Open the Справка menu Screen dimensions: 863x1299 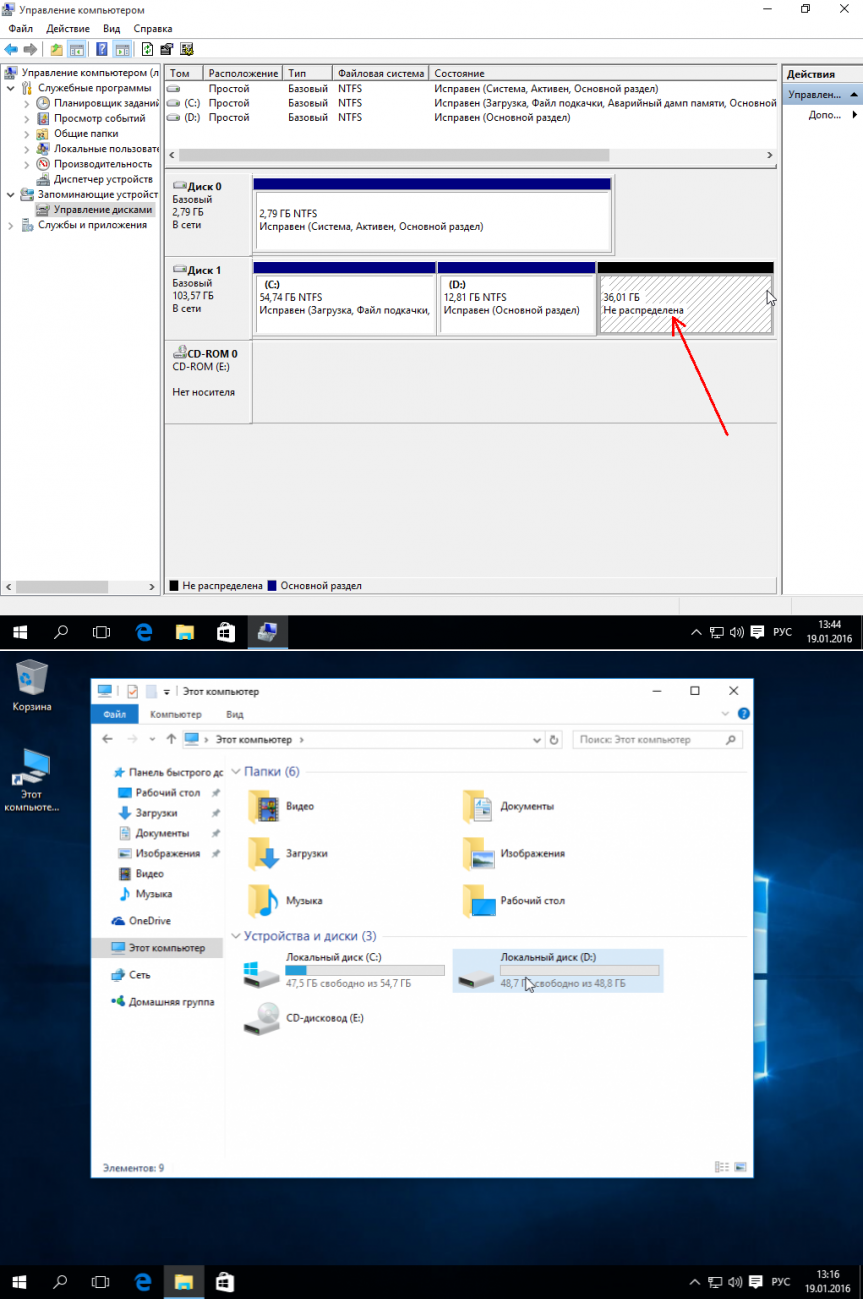[x=152, y=29]
